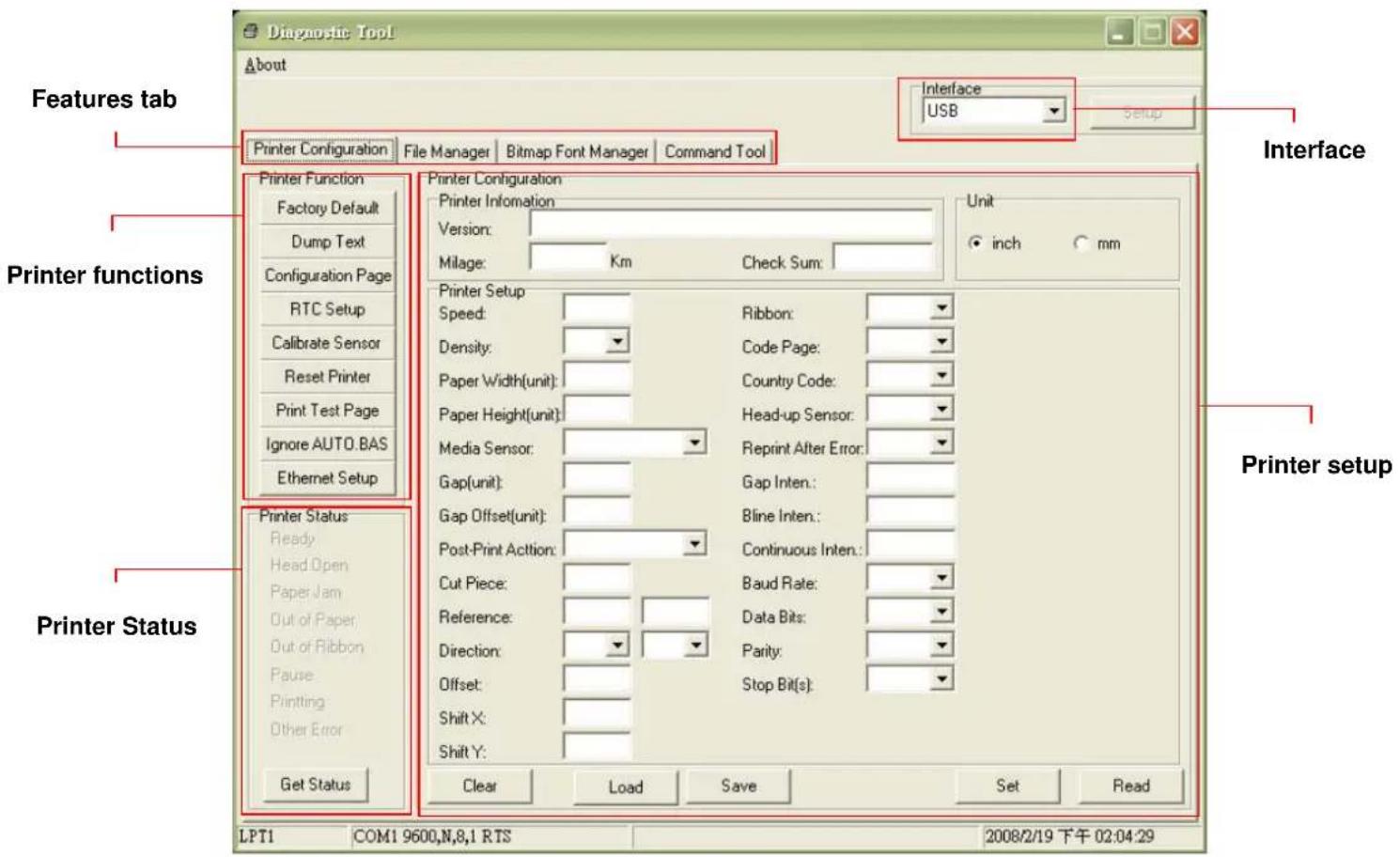This screenshot has height=857, width=1400.
Task: Open the first Direction dropdown
Action: tap(617, 645)
